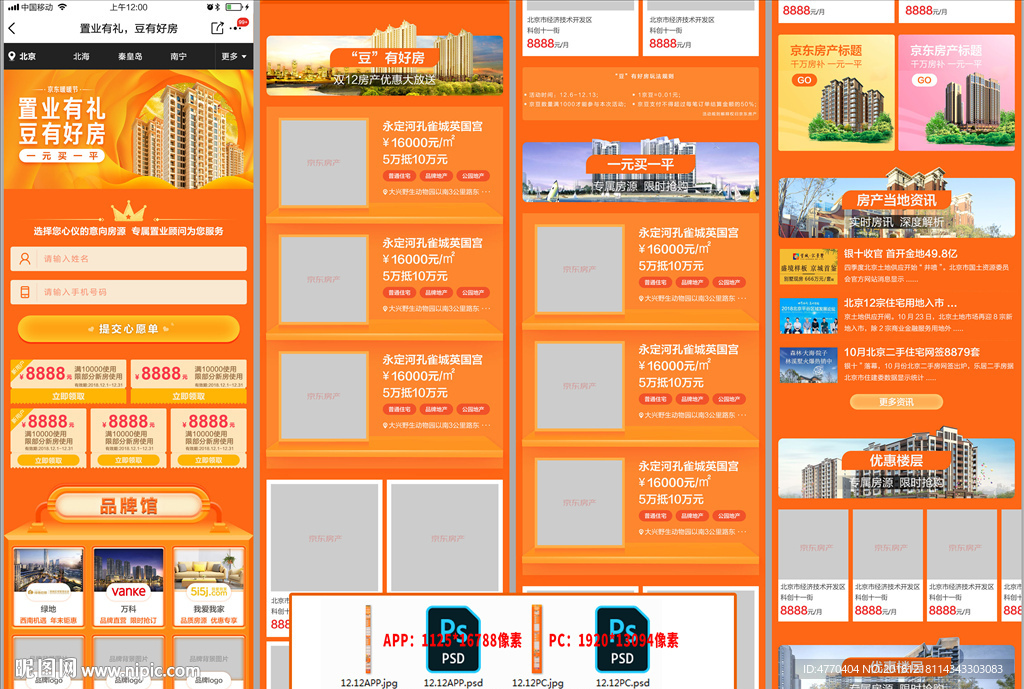This screenshot has width=1024, height=689.
Task: Click the 更多资讯 button
Action: (896, 402)
